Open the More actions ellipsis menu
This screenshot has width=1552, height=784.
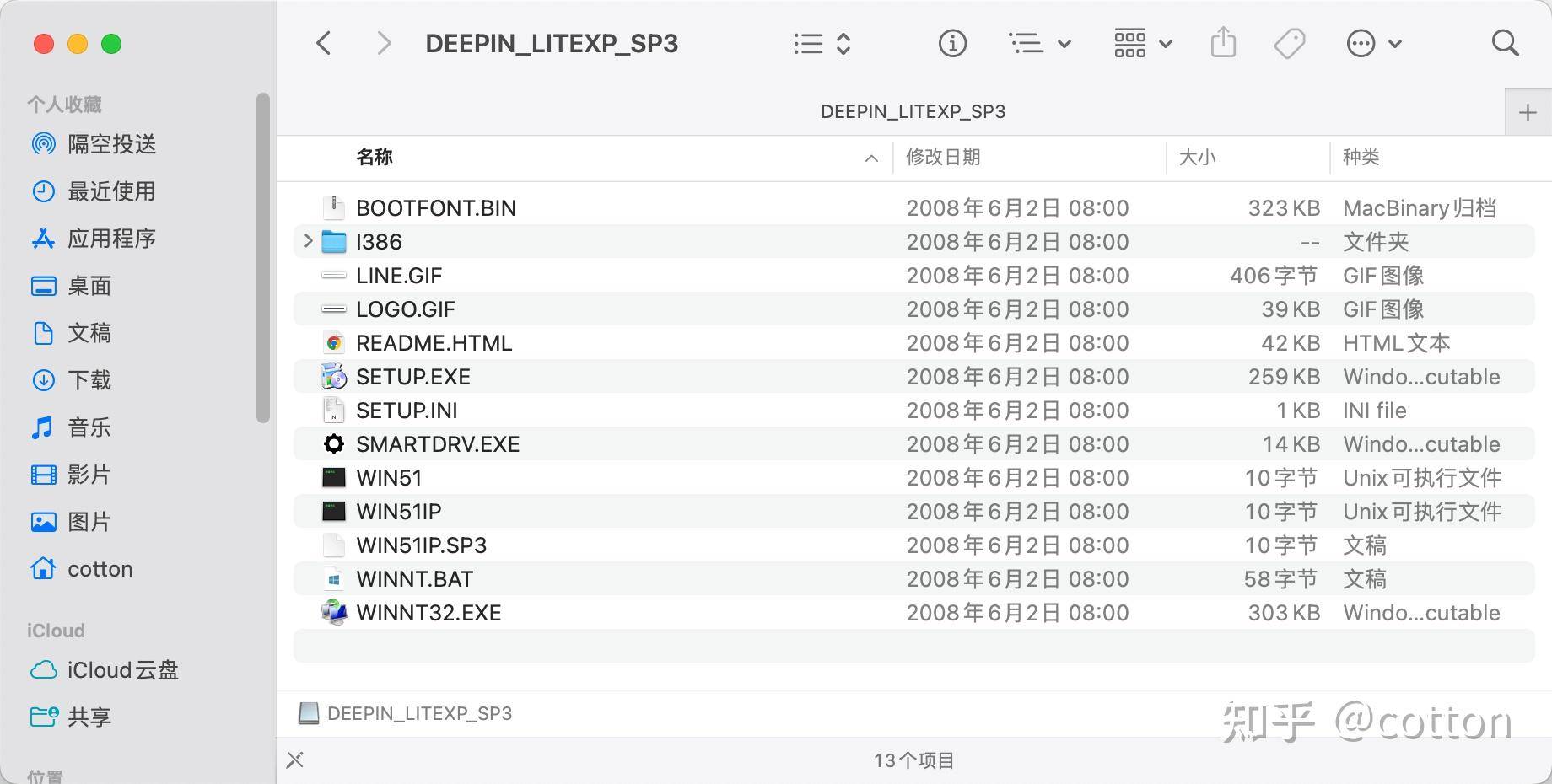coord(1374,43)
